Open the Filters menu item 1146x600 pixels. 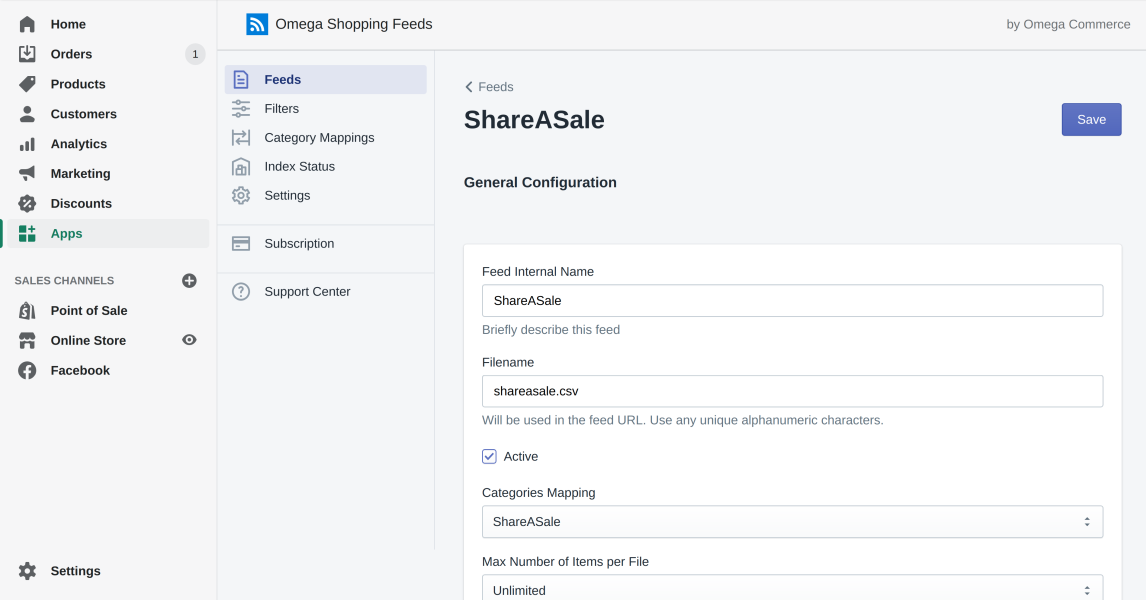[x=325, y=109]
